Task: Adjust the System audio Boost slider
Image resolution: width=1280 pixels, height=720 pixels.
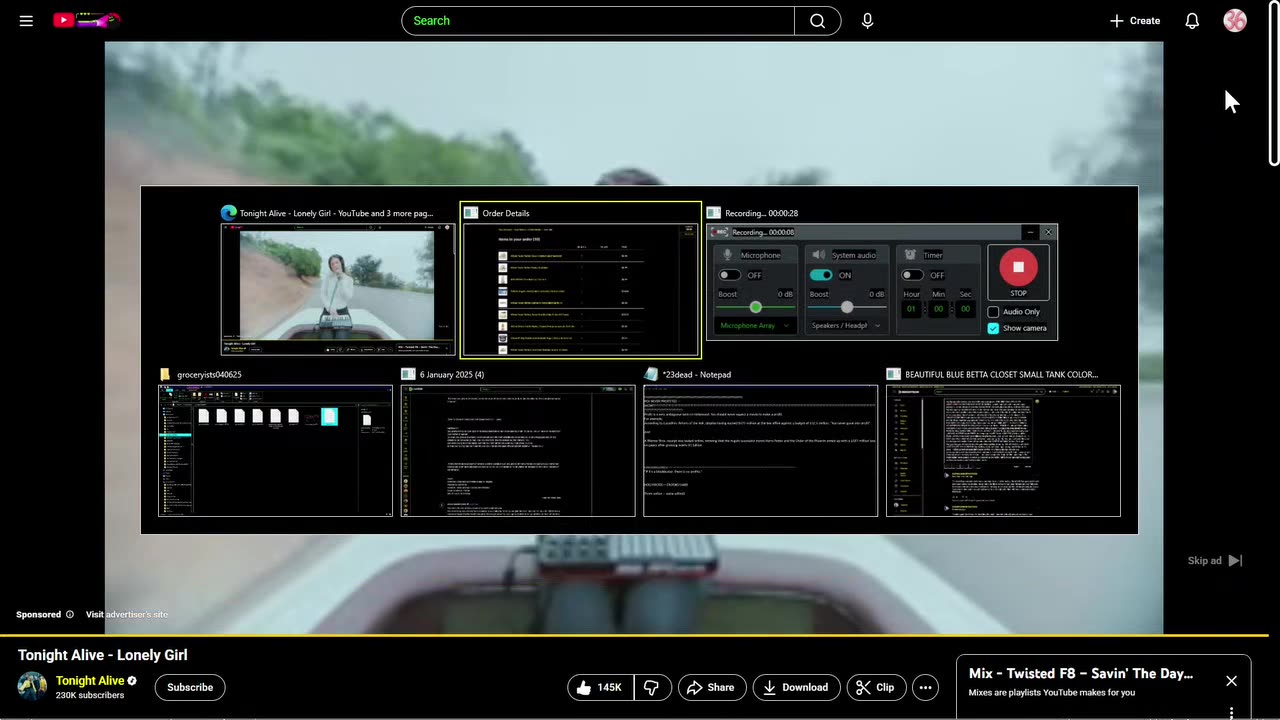Action: [847, 307]
